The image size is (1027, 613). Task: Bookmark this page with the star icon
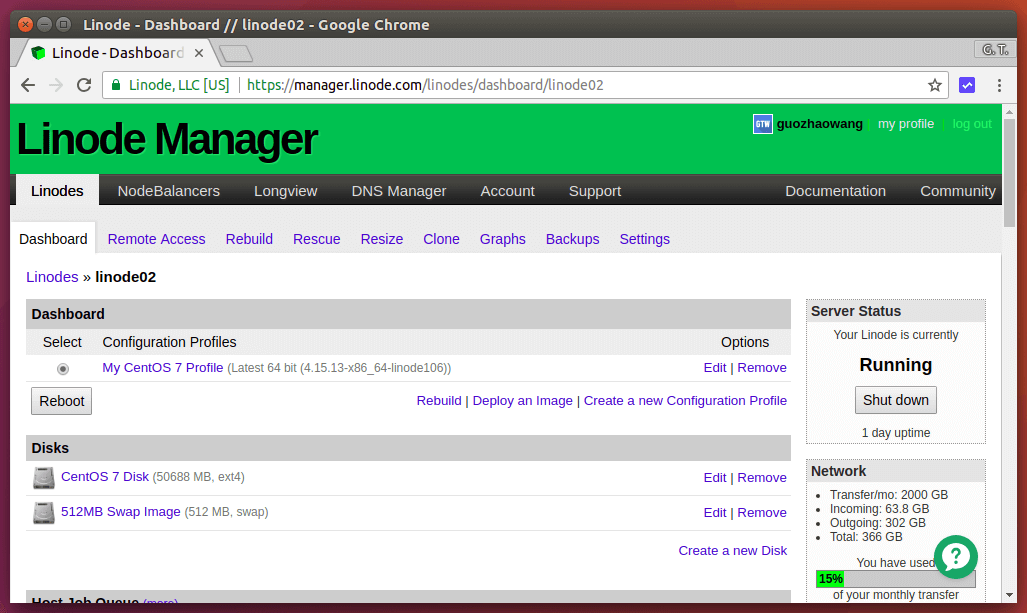pyautogui.click(x=935, y=85)
